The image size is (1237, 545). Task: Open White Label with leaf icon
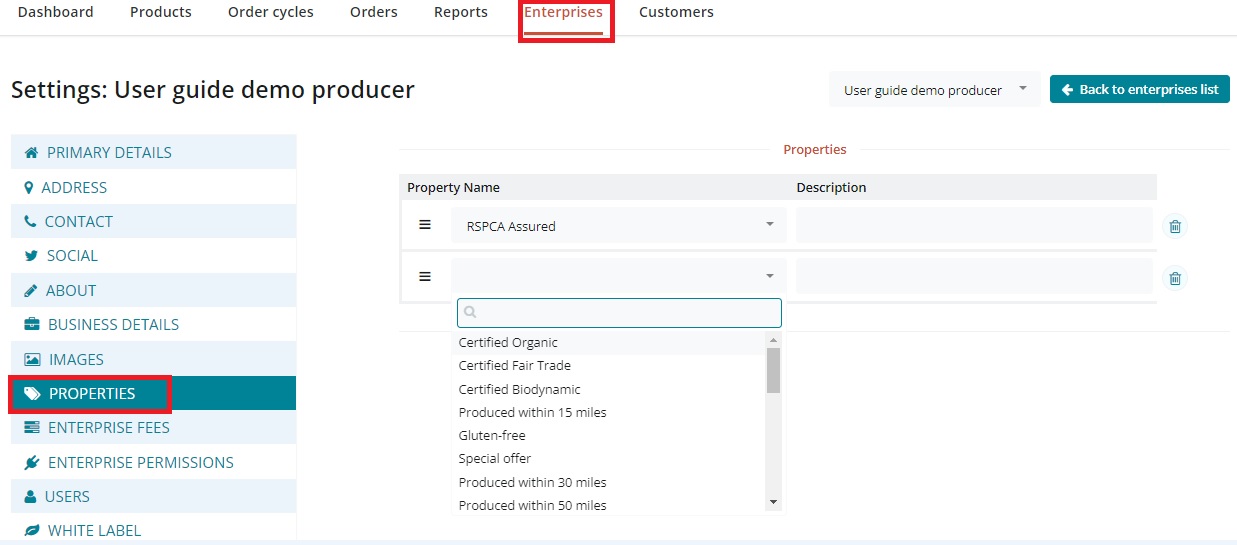(94, 531)
